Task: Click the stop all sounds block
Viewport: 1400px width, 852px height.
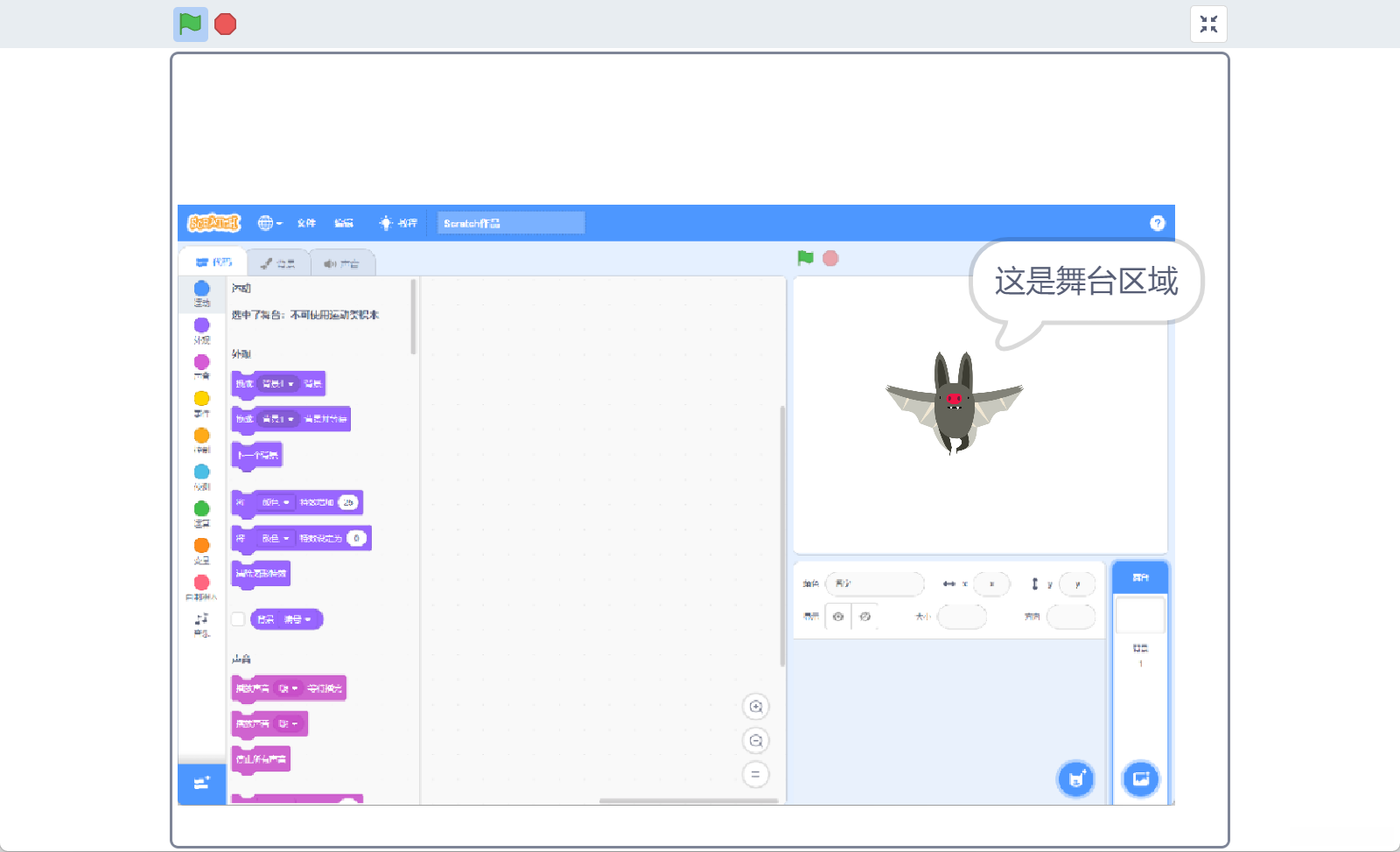Action: 261,759
